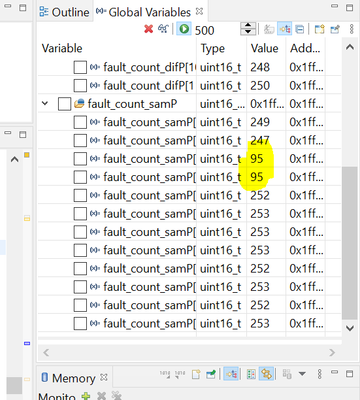
Task: Close the Memory tab
Action: [104, 377]
